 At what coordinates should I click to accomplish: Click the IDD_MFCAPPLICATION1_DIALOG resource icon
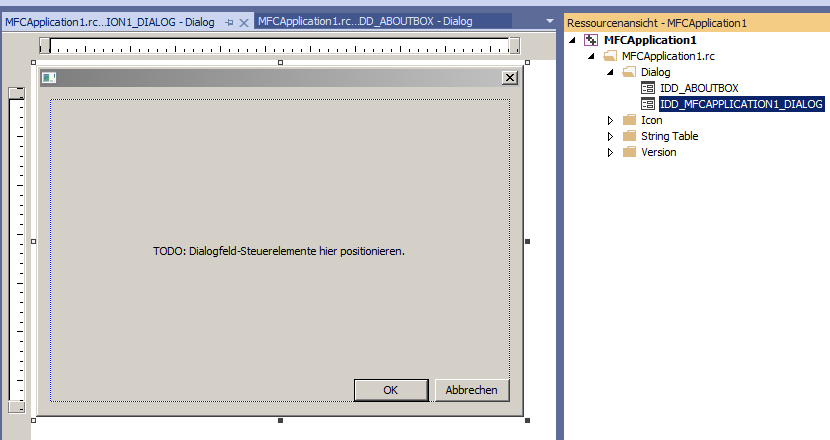click(648, 104)
